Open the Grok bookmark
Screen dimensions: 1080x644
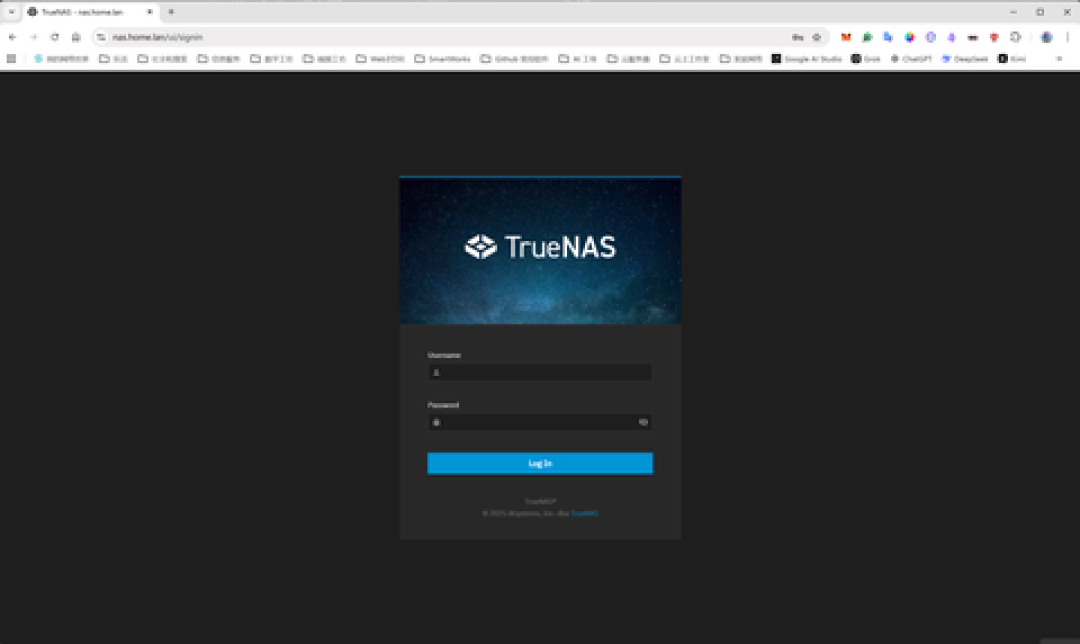[x=866, y=59]
